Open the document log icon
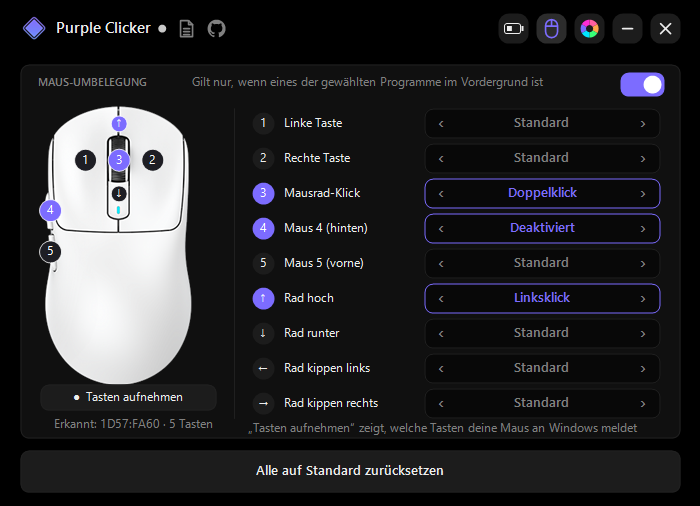700x506 pixels. click(x=187, y=29)
